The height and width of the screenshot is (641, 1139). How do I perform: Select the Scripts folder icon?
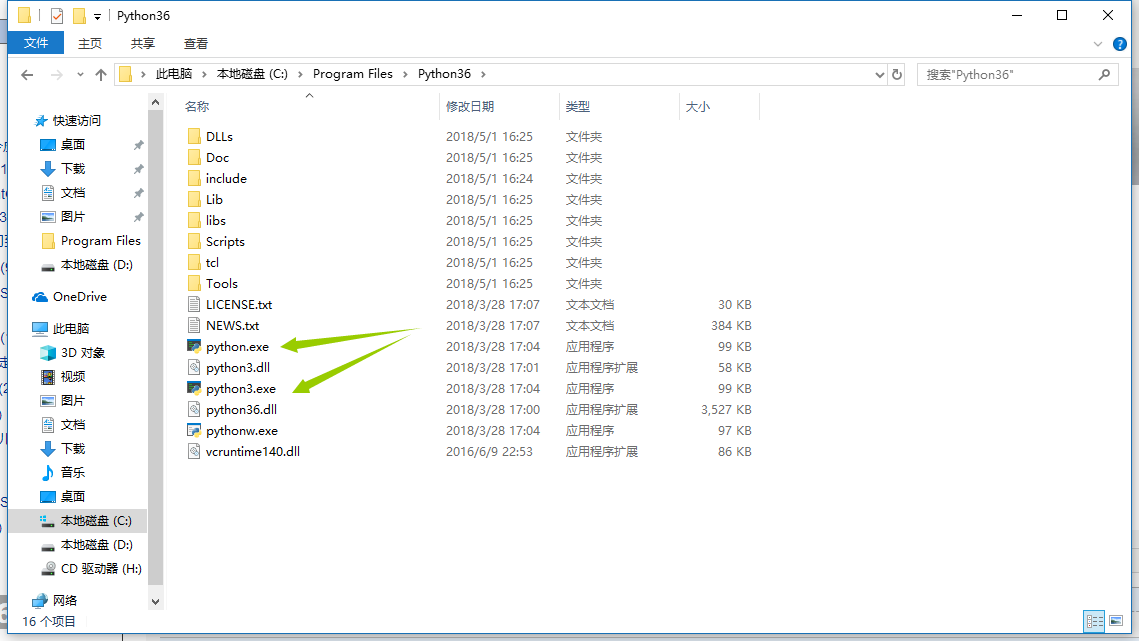tap(194, 241)
